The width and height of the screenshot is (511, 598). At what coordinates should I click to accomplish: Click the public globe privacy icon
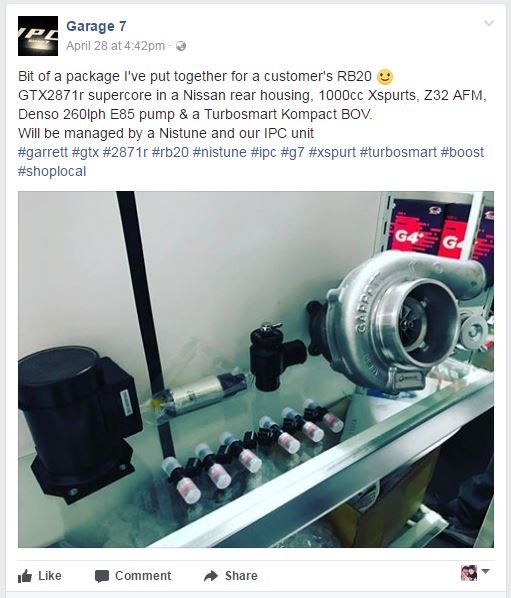pyautogui.click(x=181, y=46)
